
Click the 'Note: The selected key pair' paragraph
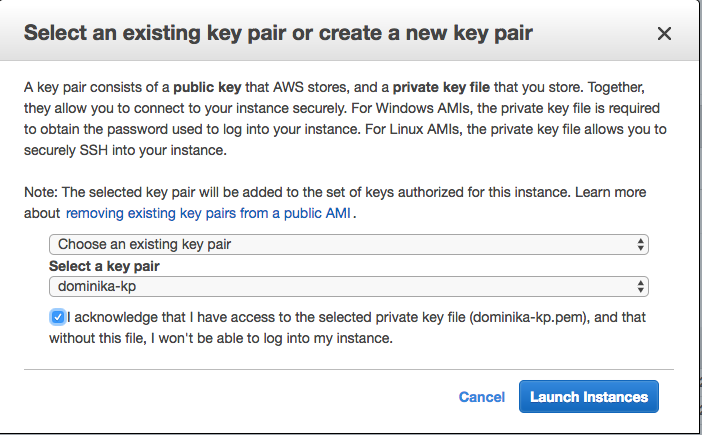click(x=300, y=191)
